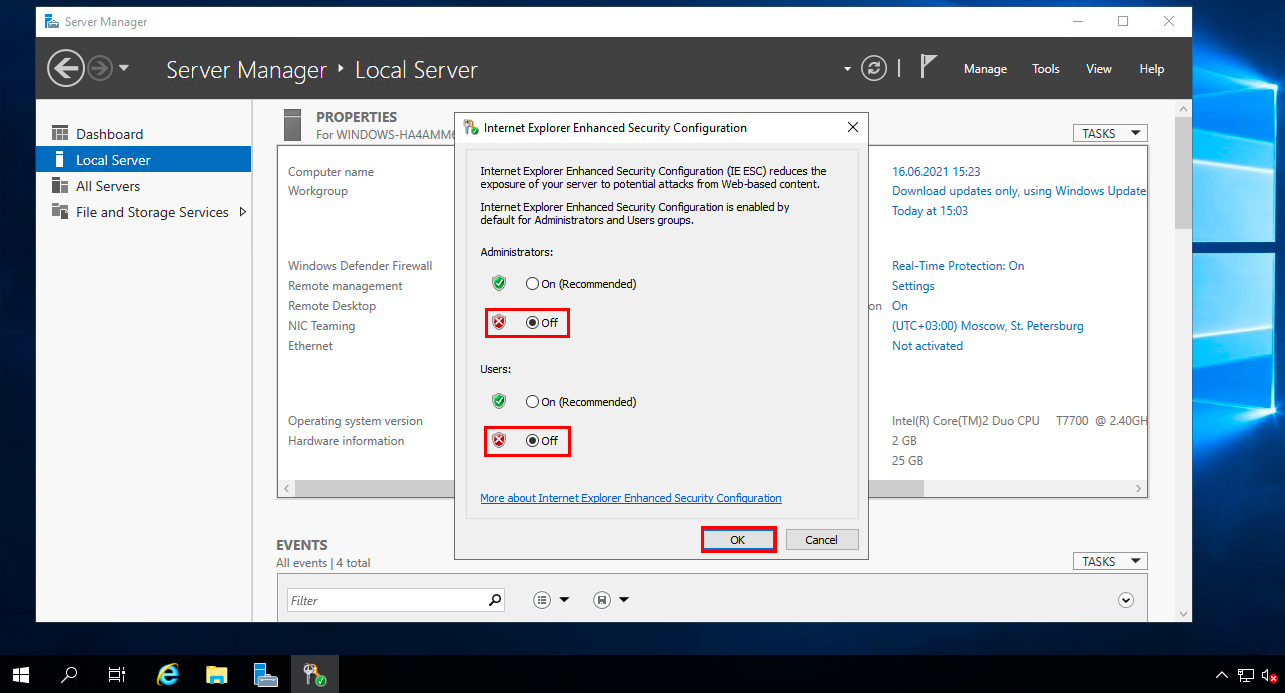Click the search magnifier in the Events filter
The height and width of the screenshot is (693, 1285).
[x=495, y=600]
